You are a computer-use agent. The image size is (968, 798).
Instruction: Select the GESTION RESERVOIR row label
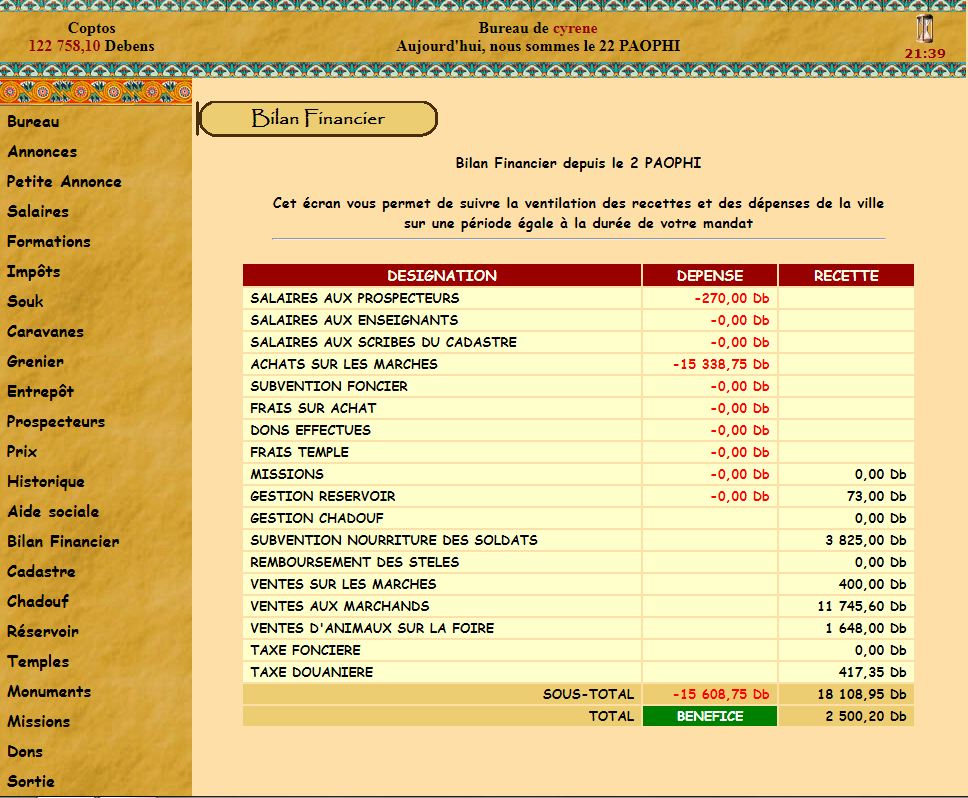click(x=322, y=496)
